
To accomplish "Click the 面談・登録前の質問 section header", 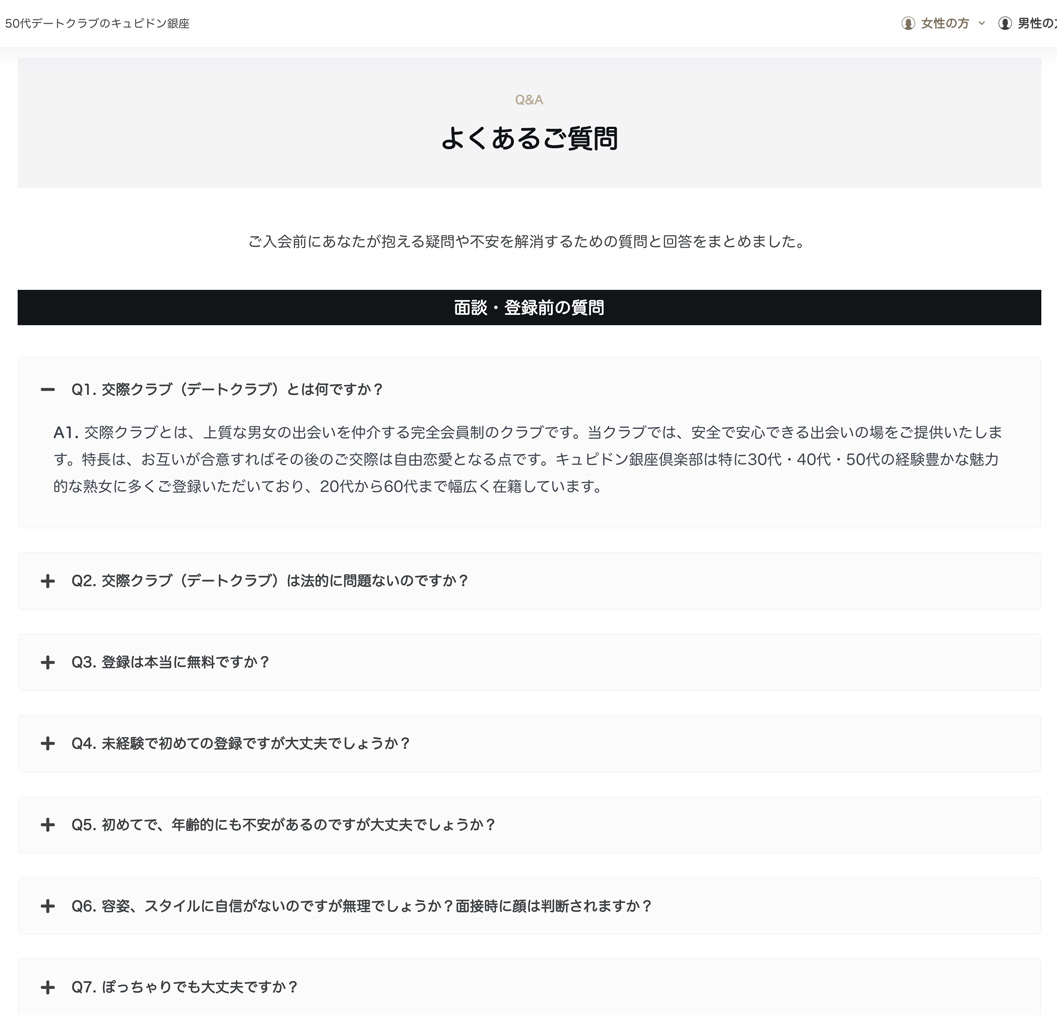I will [528, 307].
